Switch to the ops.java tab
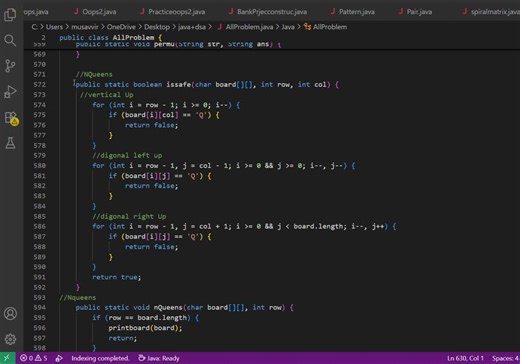The height and width of the screenshot is (364, 520). [x=36, y=12]
